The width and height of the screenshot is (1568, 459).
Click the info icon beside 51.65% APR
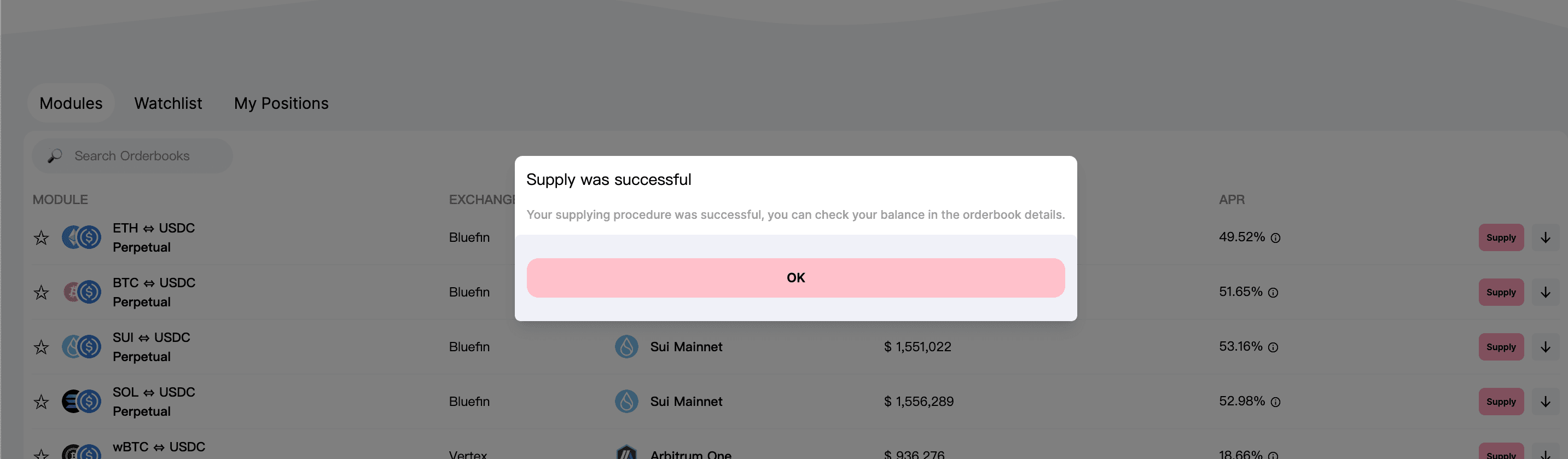click(1273, 293)
